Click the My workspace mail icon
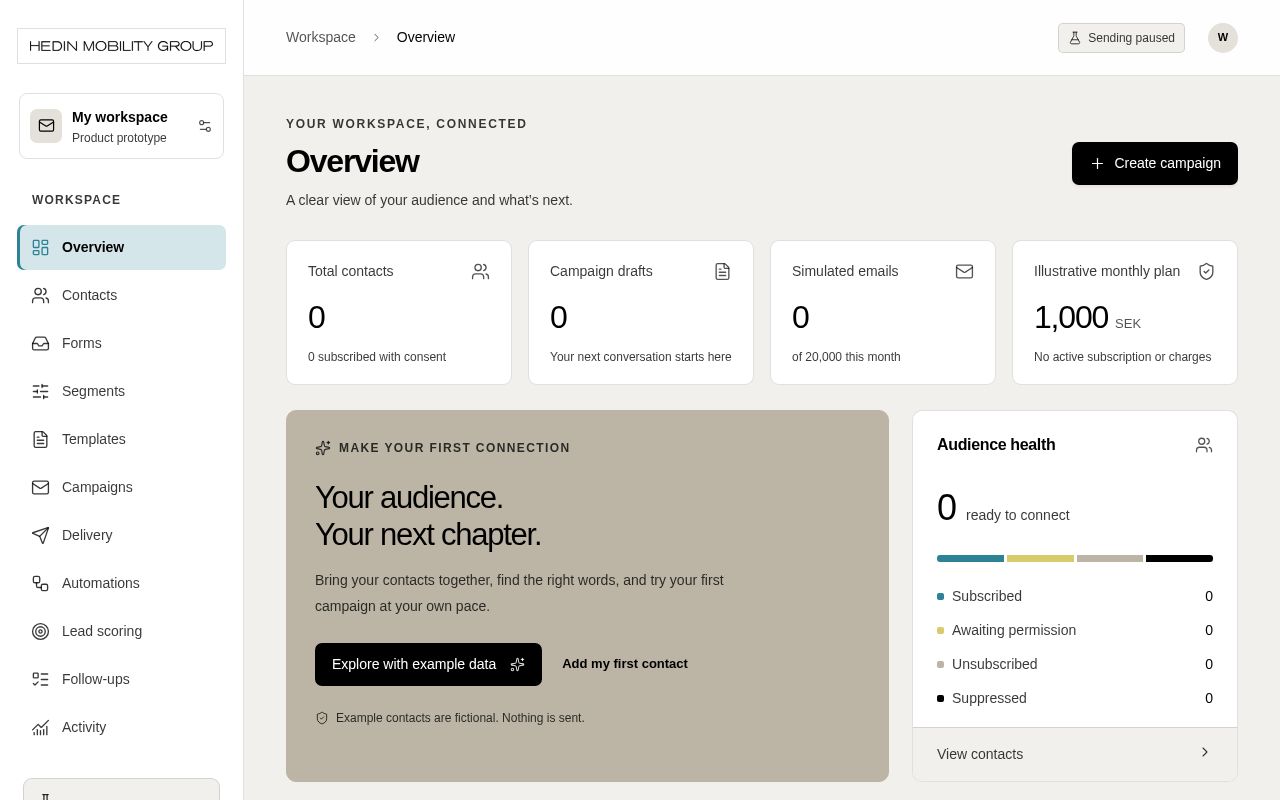 (x=46, y=126)
